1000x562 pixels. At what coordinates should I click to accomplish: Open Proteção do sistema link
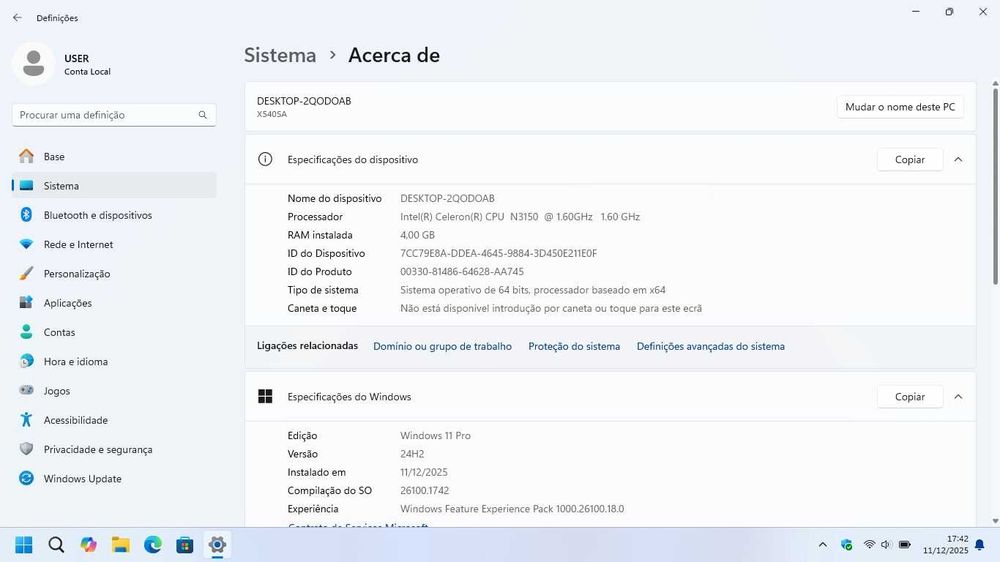click(x=574, y=346)
